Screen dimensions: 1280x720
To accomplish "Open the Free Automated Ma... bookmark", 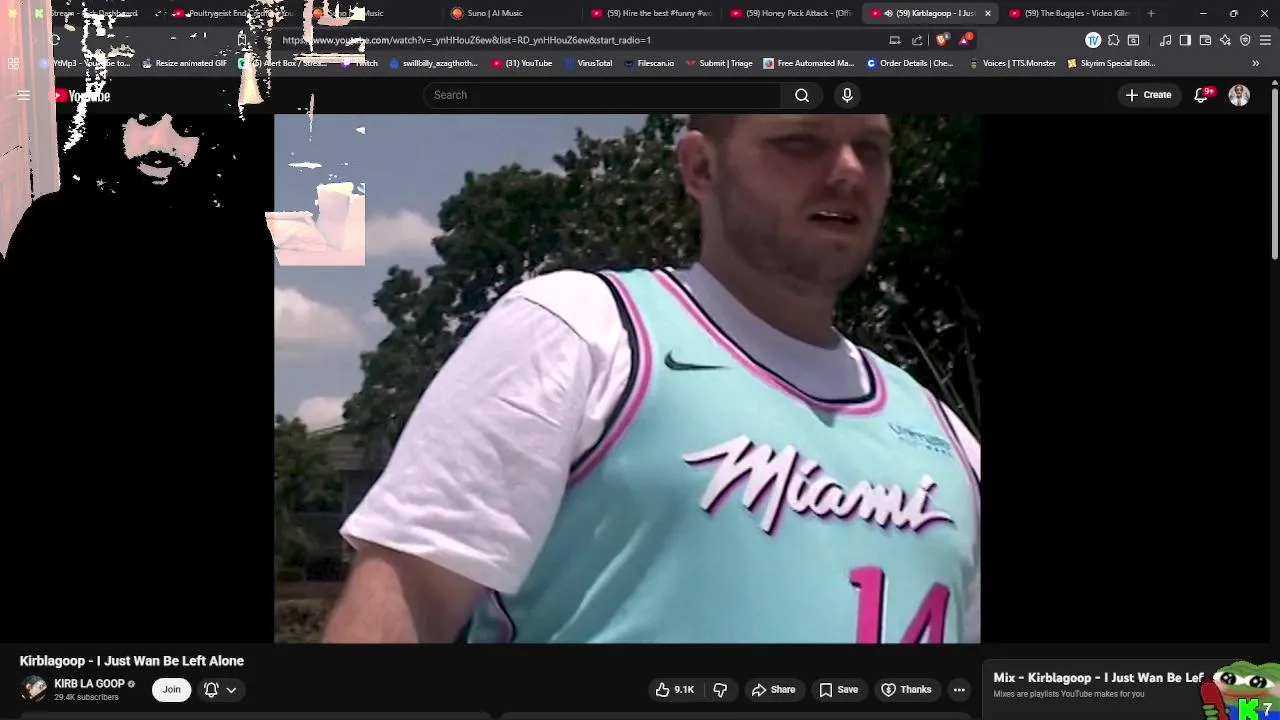I will coord(809,63).
